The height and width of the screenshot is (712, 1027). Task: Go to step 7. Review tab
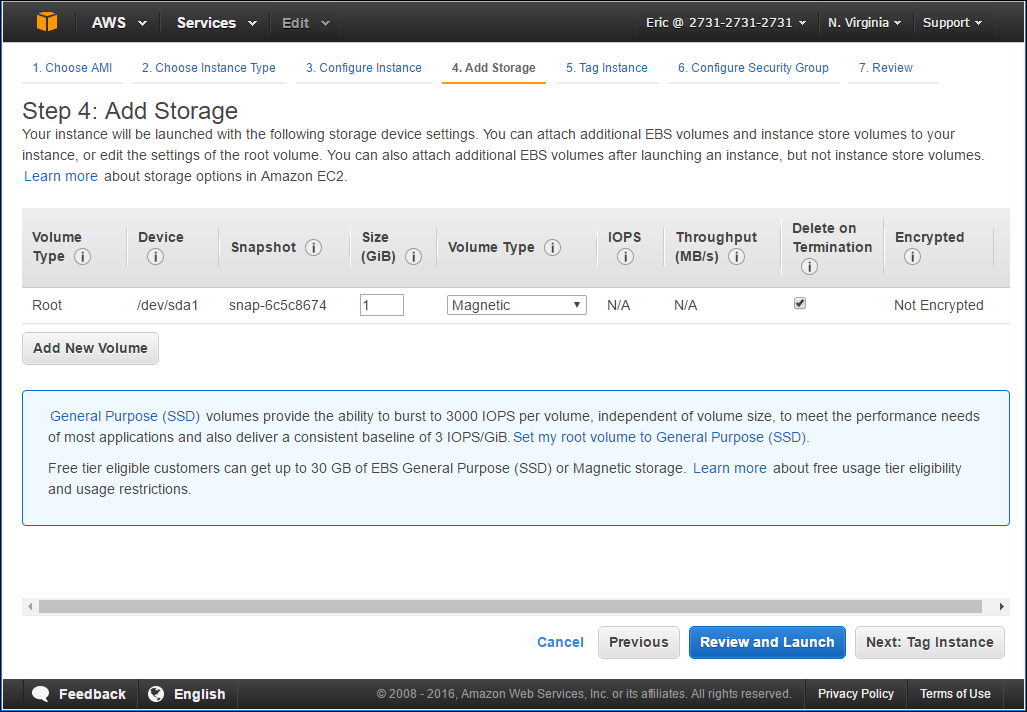(x=886, y=68)
